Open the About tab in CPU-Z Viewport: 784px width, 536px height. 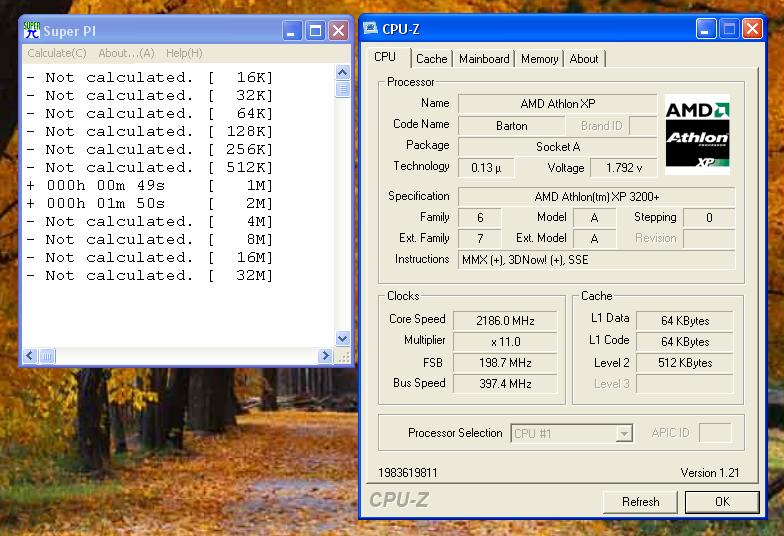click(584, 59)
